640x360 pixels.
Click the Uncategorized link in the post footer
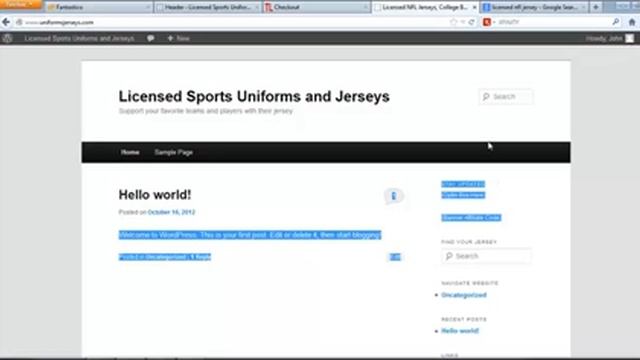click(x=166, y=257)
